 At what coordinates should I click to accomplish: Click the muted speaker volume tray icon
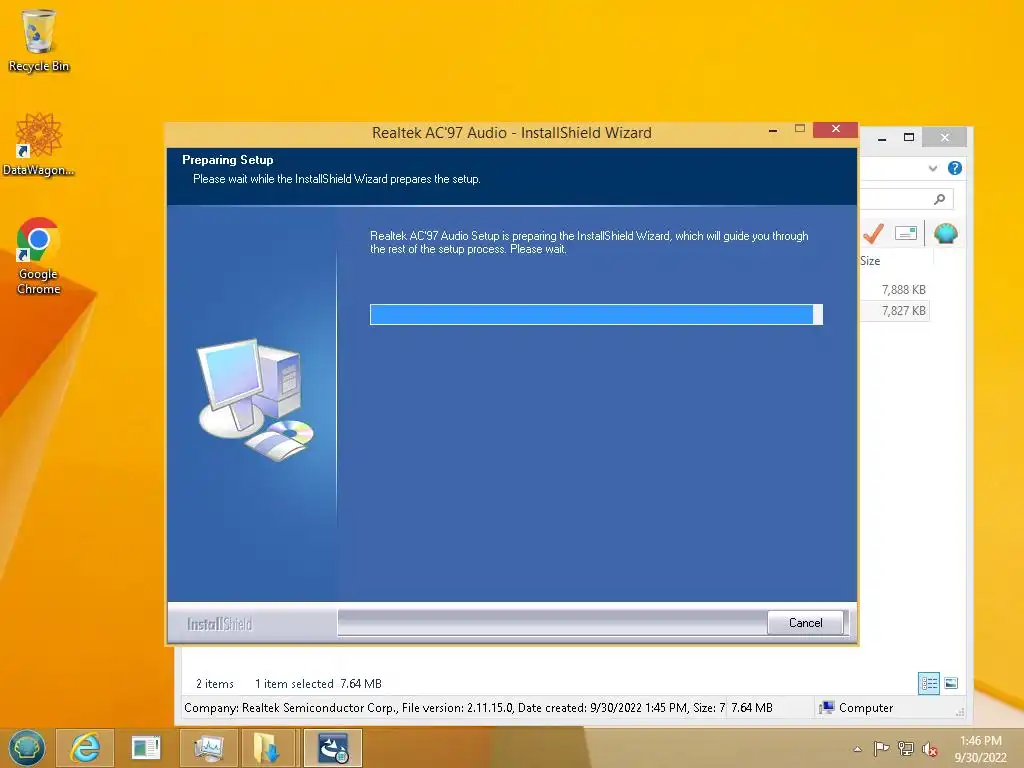tap(929, 749)
